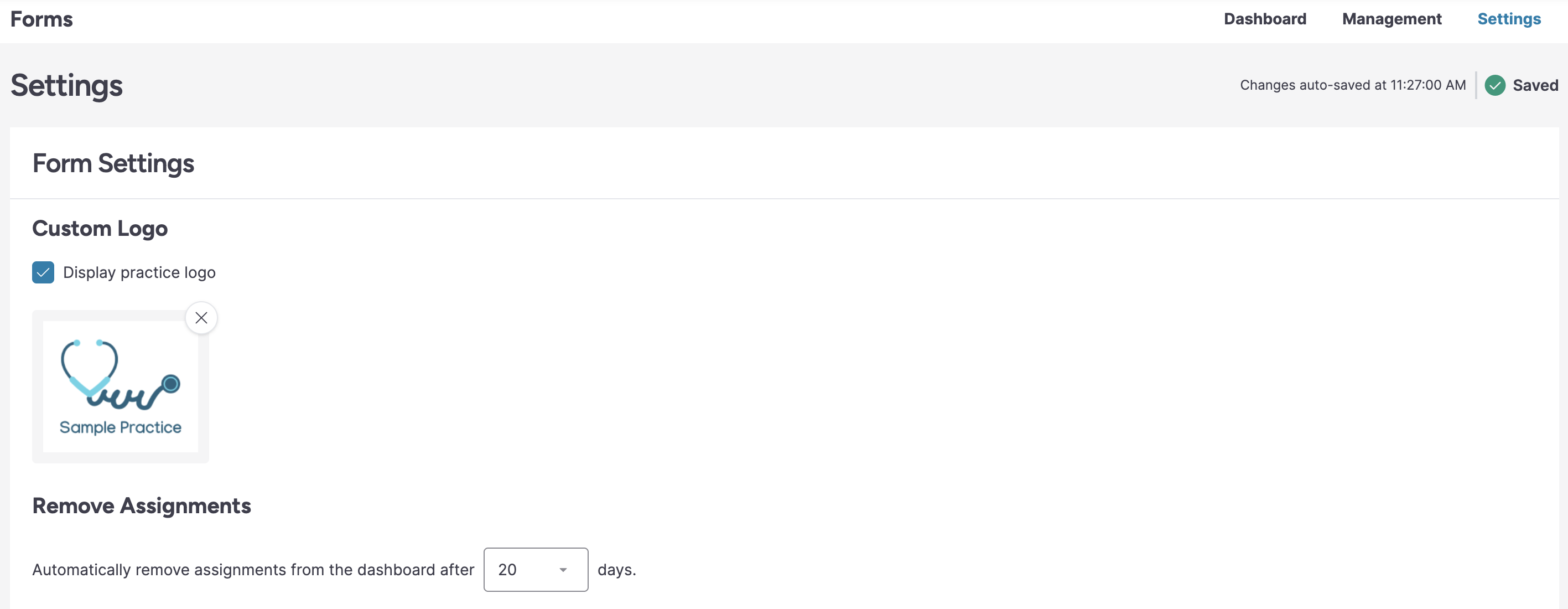Screen dimensions: 1568x609
Task: Click the dropdown arrow in days selector
Action: point(563,570)
